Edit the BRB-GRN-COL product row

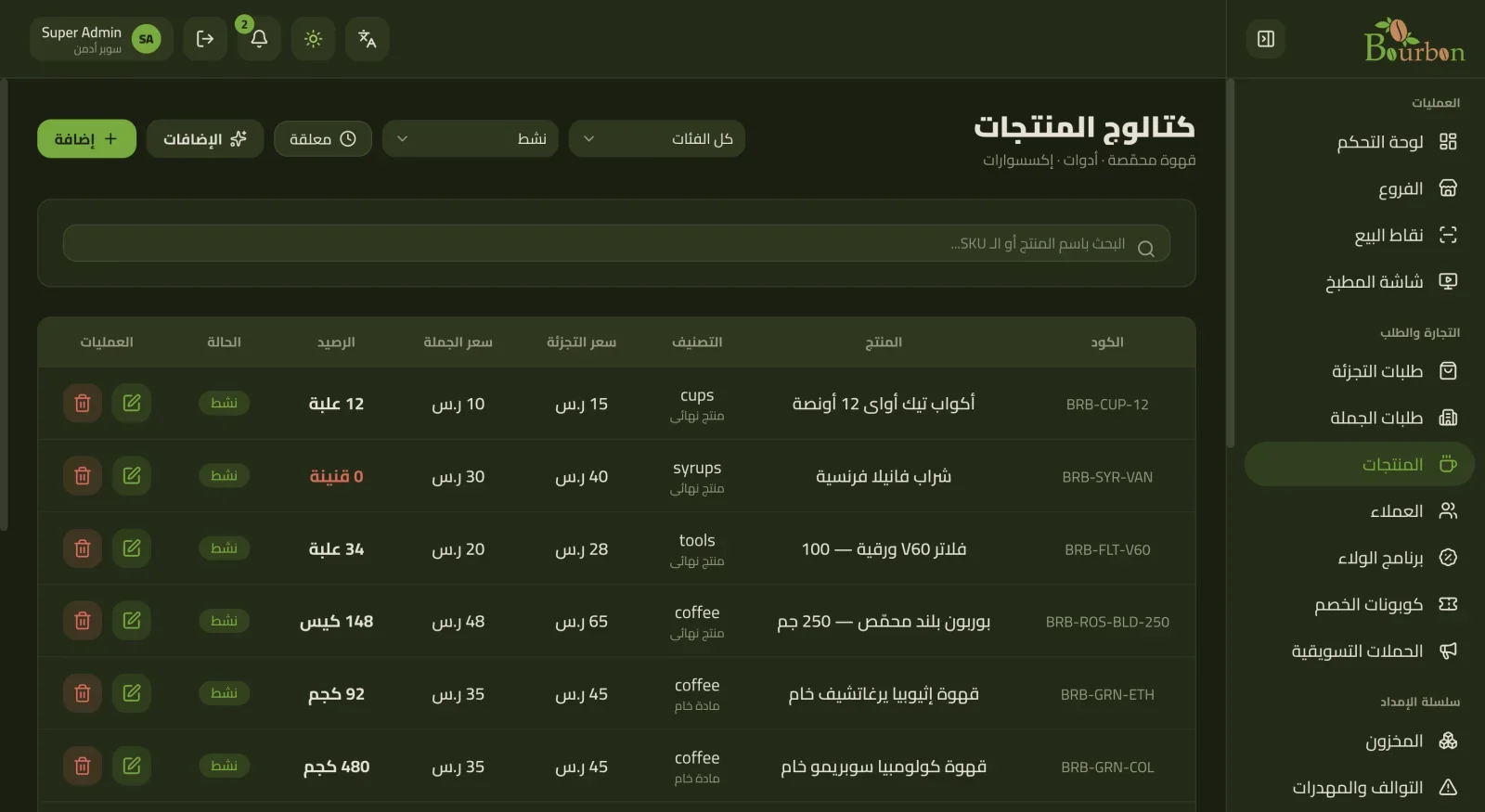[x=132, y=767]
